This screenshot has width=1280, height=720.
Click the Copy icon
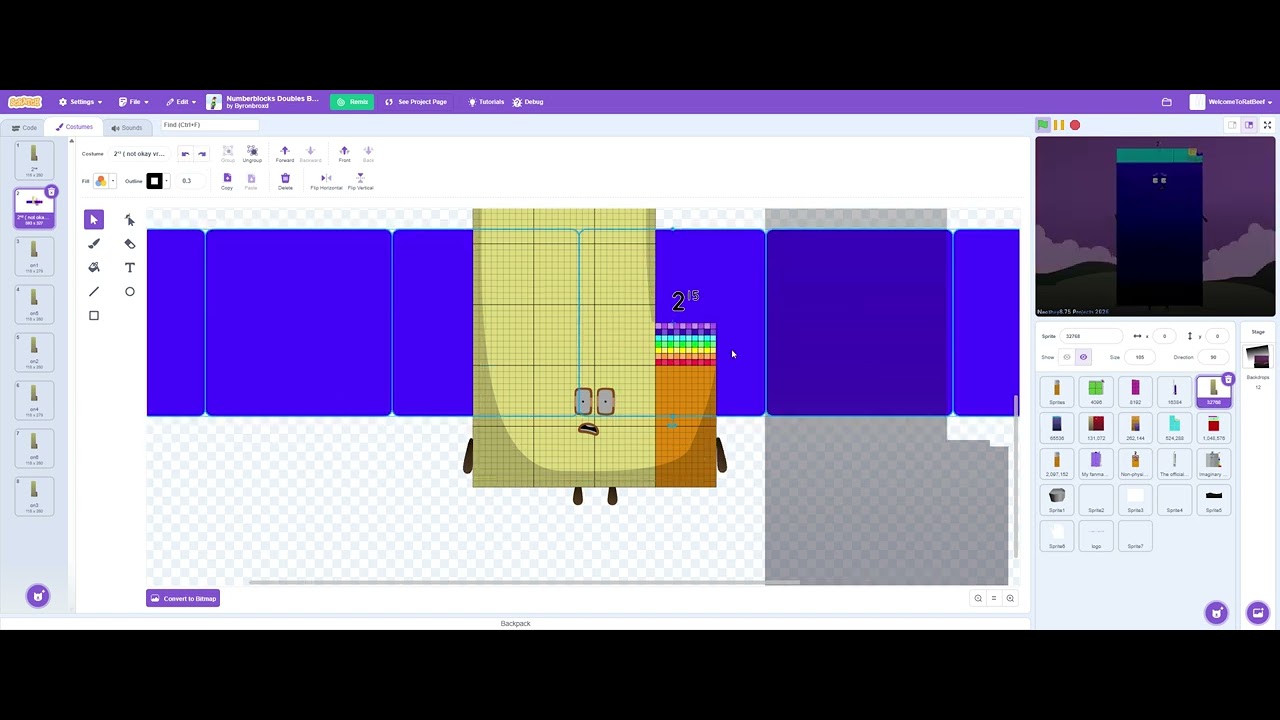pyautogui.click(x=227, y=182)
